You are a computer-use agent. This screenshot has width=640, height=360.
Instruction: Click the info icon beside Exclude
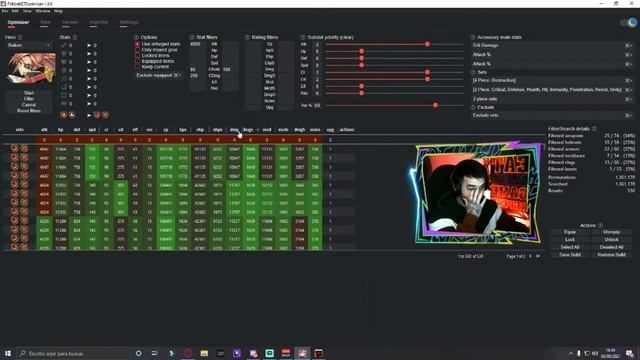click(x=473, y=107)
